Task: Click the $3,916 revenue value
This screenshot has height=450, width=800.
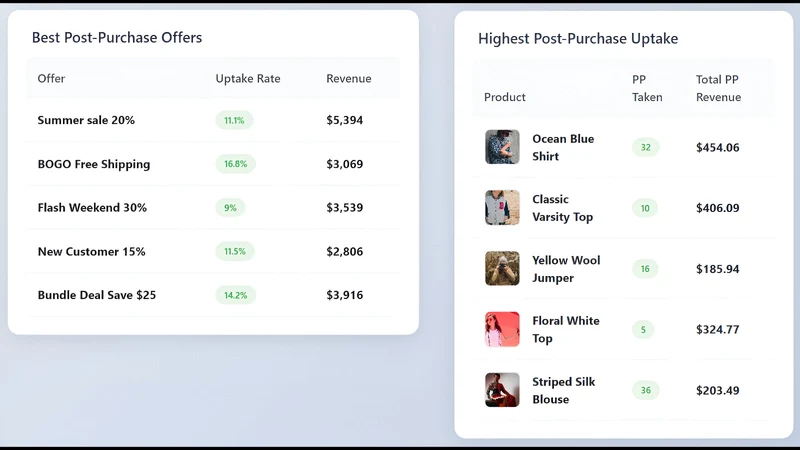Action: pos(345,295)
